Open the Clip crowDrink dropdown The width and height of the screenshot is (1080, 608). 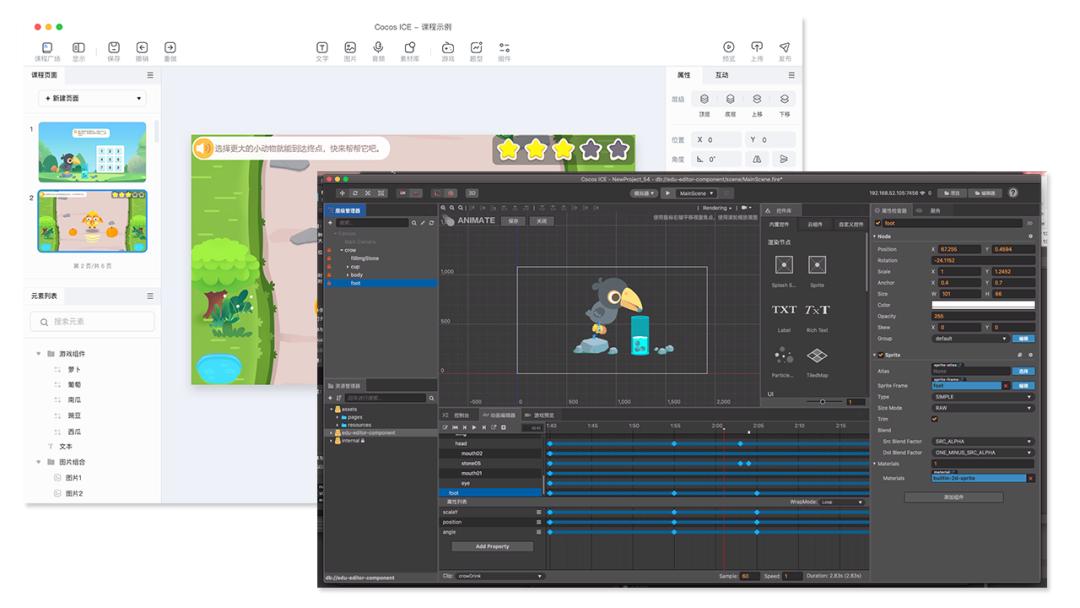point(500,576)
